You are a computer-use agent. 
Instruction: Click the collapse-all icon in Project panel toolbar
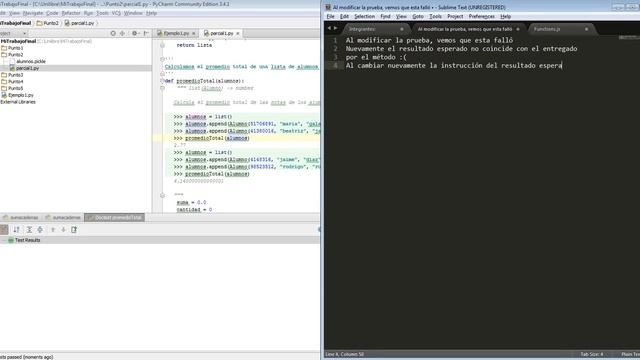[122, 33]
